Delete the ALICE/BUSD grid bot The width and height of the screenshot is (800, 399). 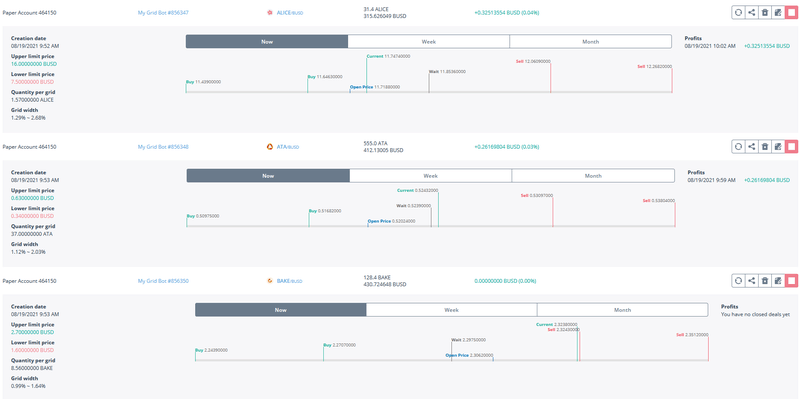(x=764, y=13)
